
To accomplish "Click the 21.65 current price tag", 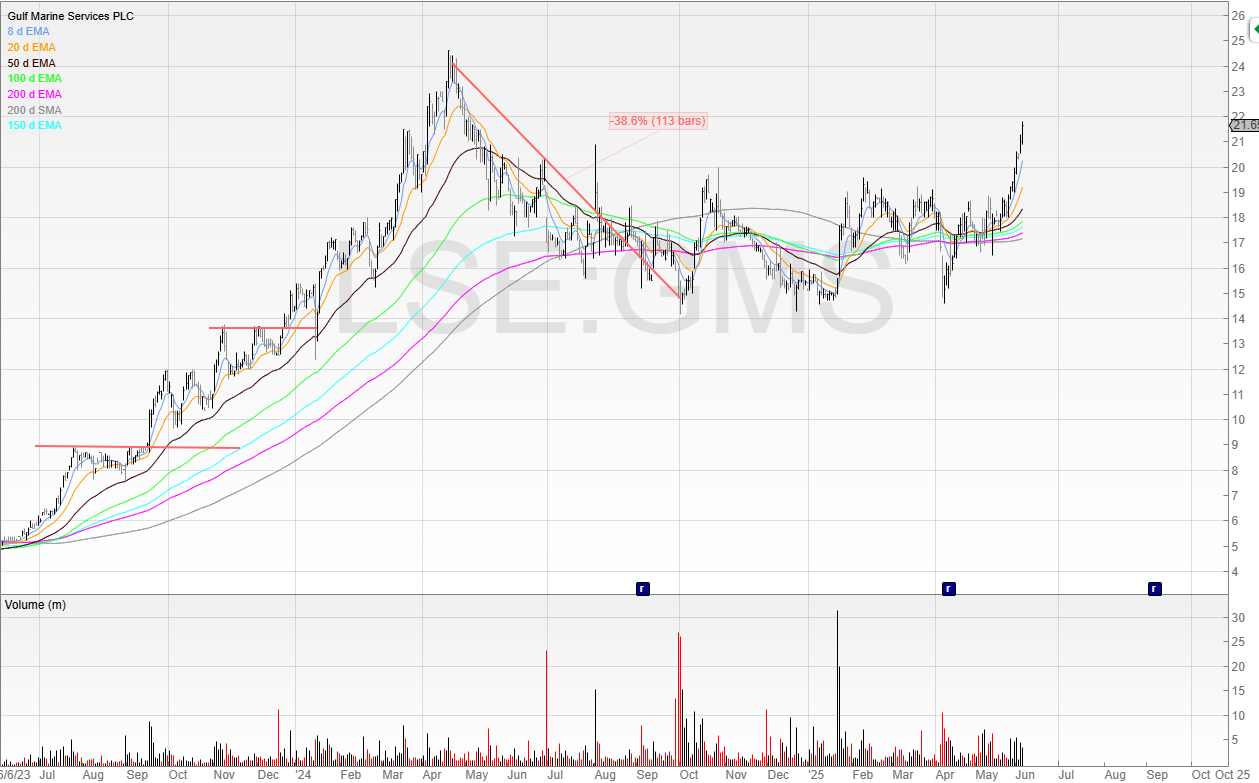I will tap(1244, 124).
